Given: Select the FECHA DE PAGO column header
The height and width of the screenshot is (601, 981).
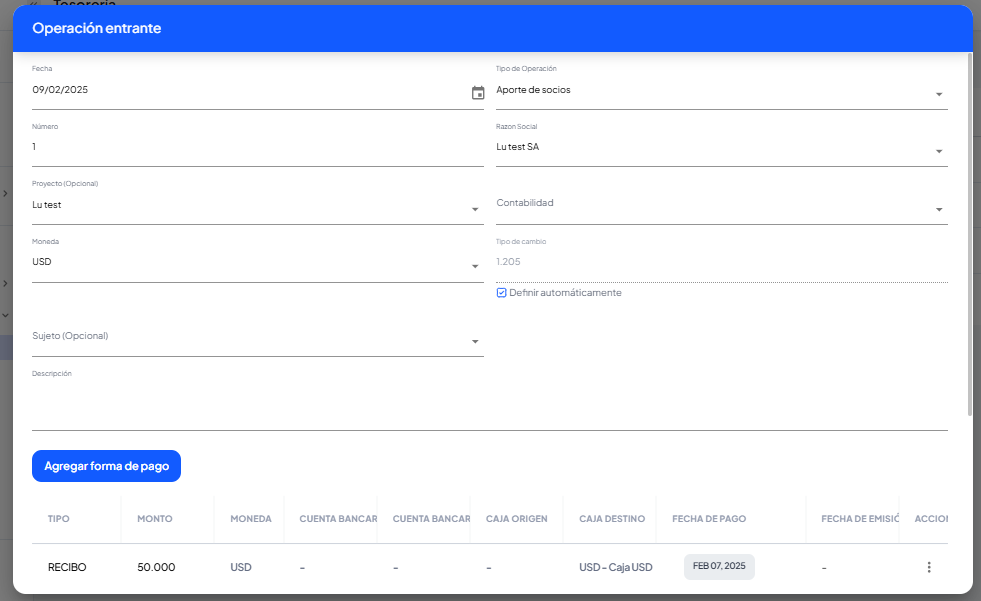Looking at the screenshot, I should pyautogui.click(x=709, y=519).
